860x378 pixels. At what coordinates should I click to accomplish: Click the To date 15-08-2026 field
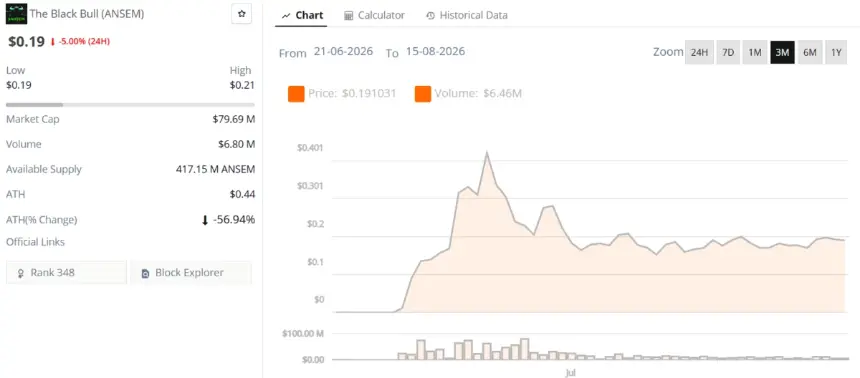click(435, 52)
